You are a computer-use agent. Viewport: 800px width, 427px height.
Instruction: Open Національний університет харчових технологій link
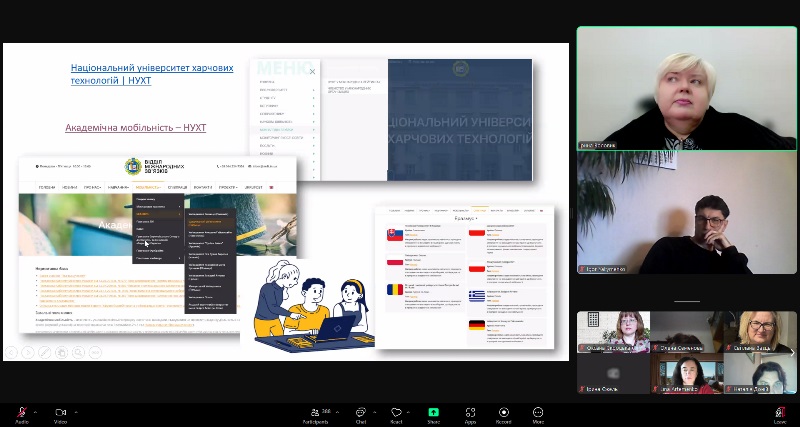tap(152, 74)
